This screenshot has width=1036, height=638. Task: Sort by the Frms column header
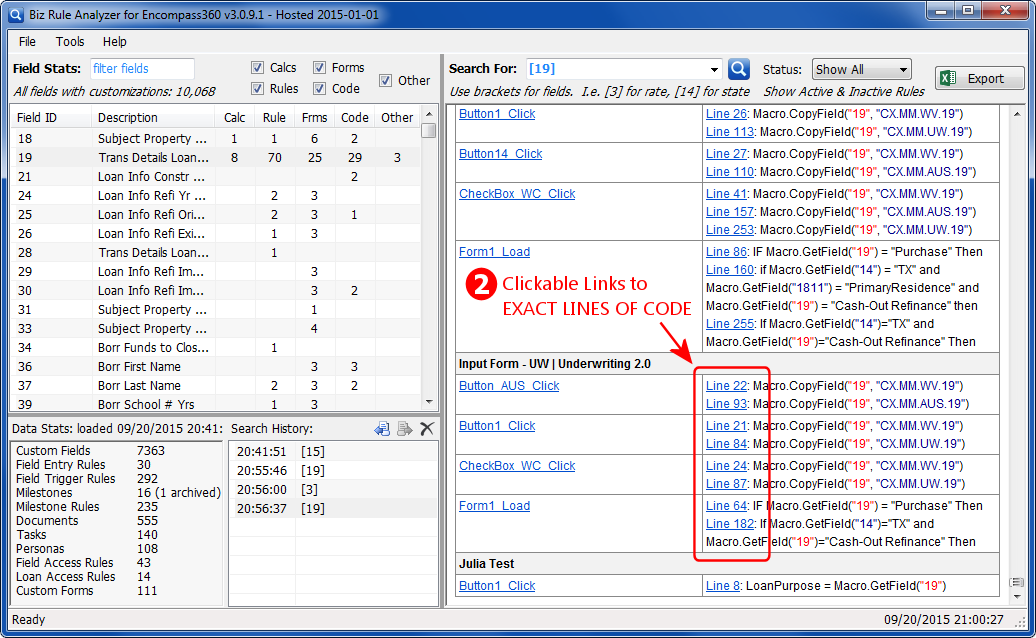click(x=314, y=118)
